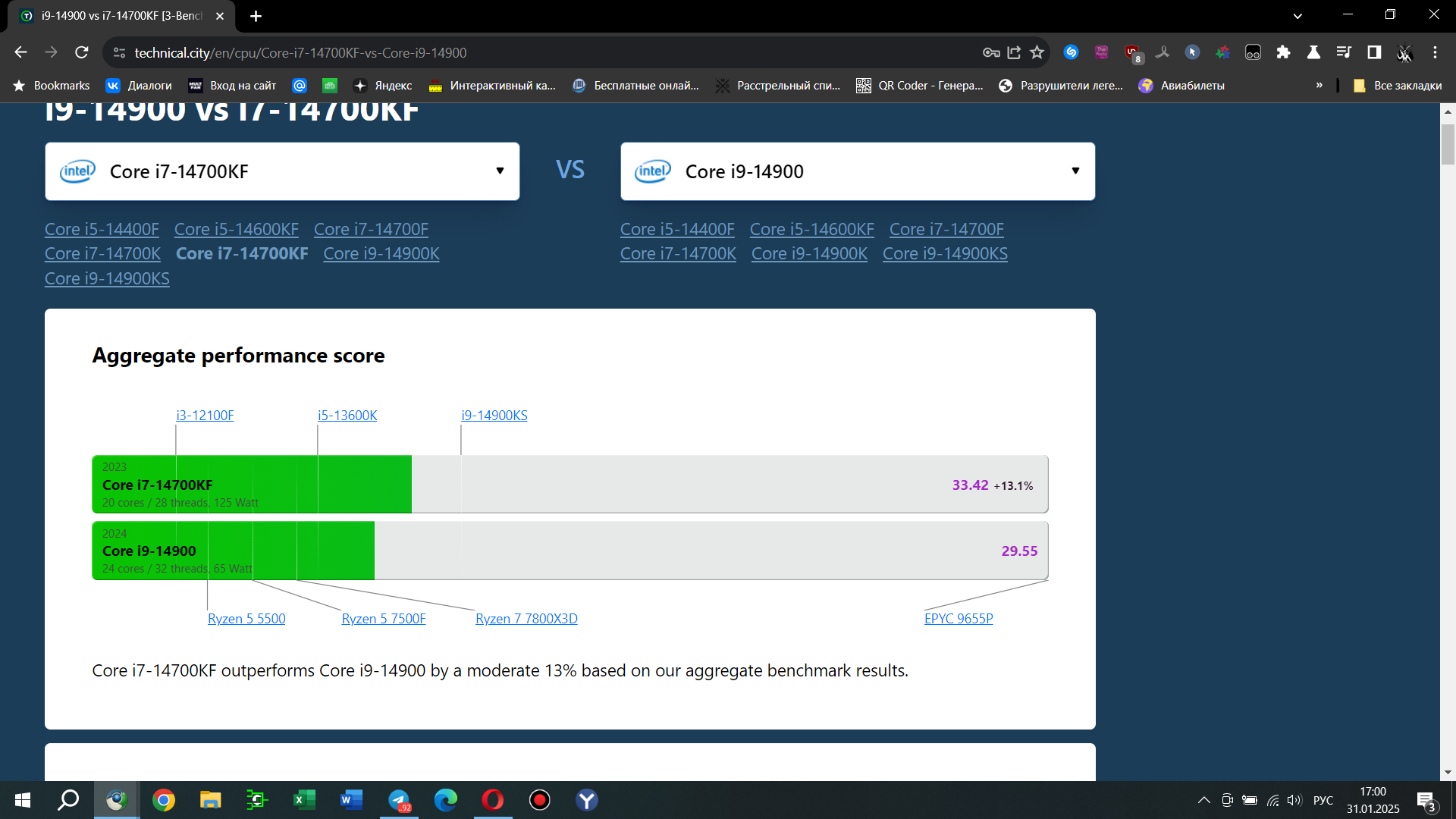This screenshot has height=819, width=1456.
Task: Open a new browser tab
Action: (x=256, y=16)
